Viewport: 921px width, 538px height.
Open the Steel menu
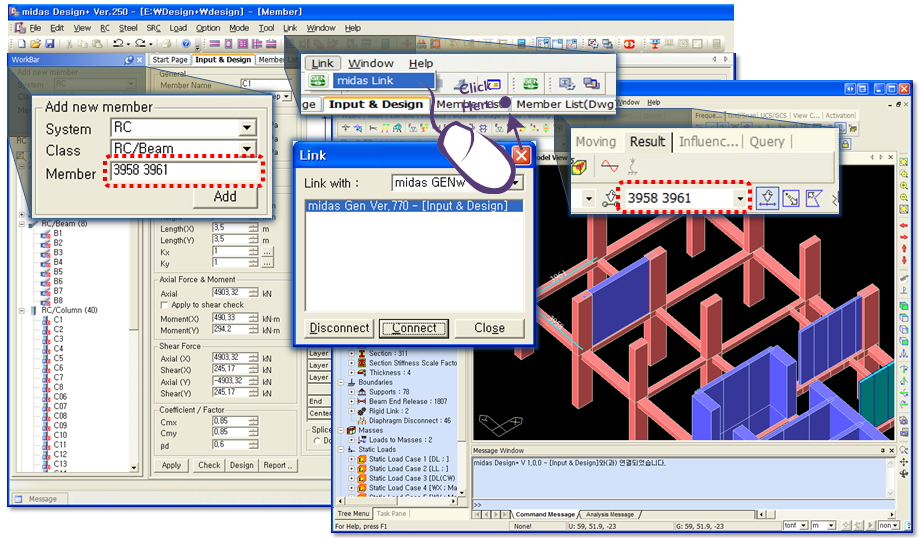pos(128,28)
